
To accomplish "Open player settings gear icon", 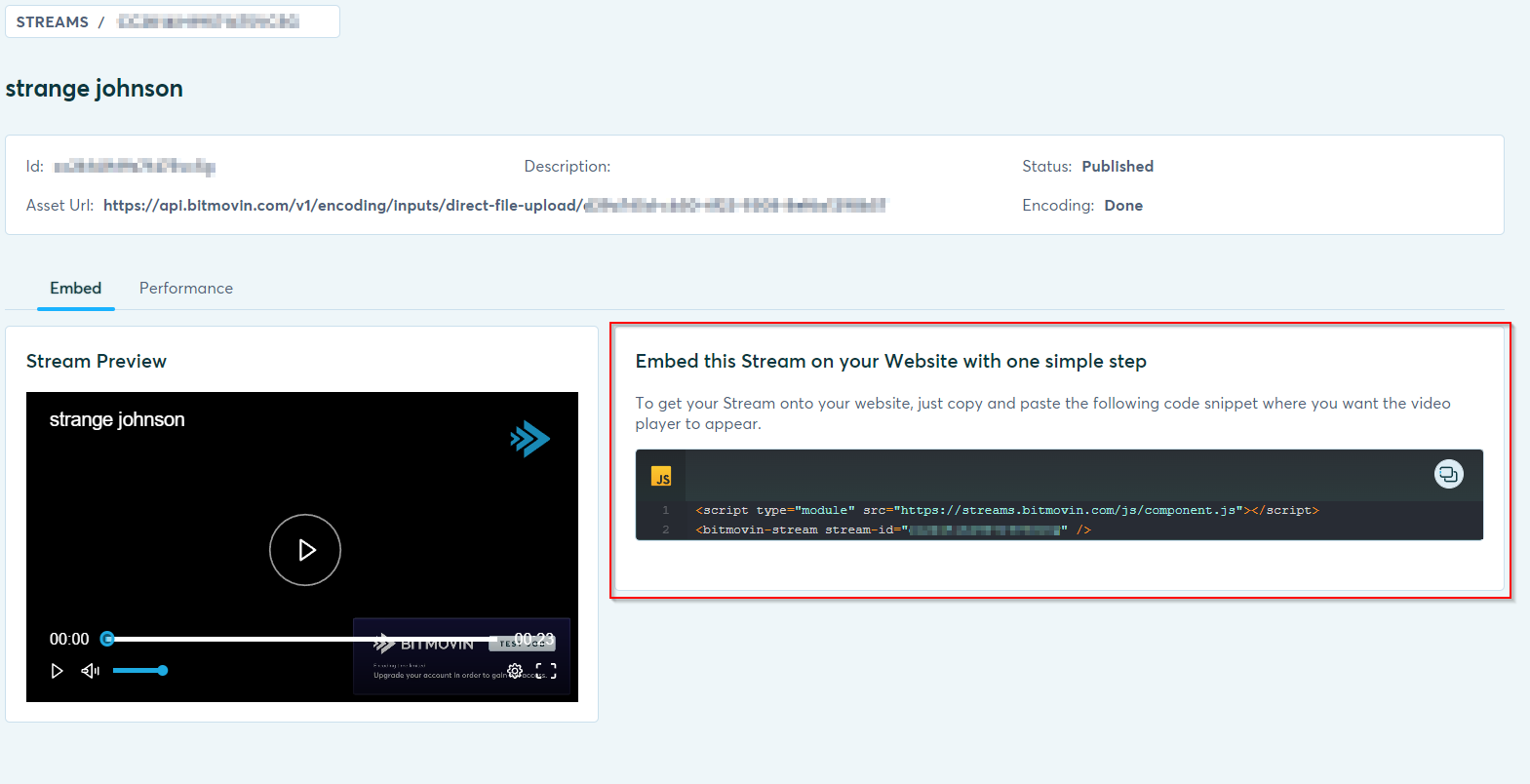I will pos(515,671).
